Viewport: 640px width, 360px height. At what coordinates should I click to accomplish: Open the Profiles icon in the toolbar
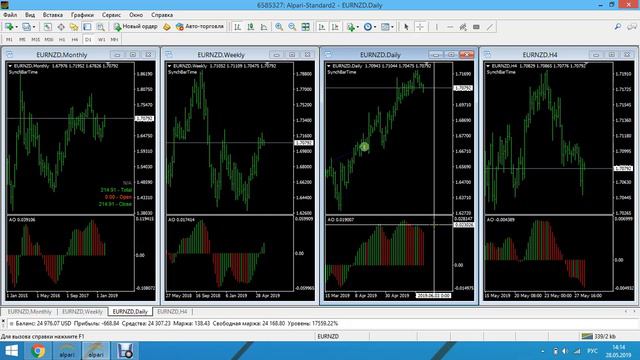[x=26, y=27]
